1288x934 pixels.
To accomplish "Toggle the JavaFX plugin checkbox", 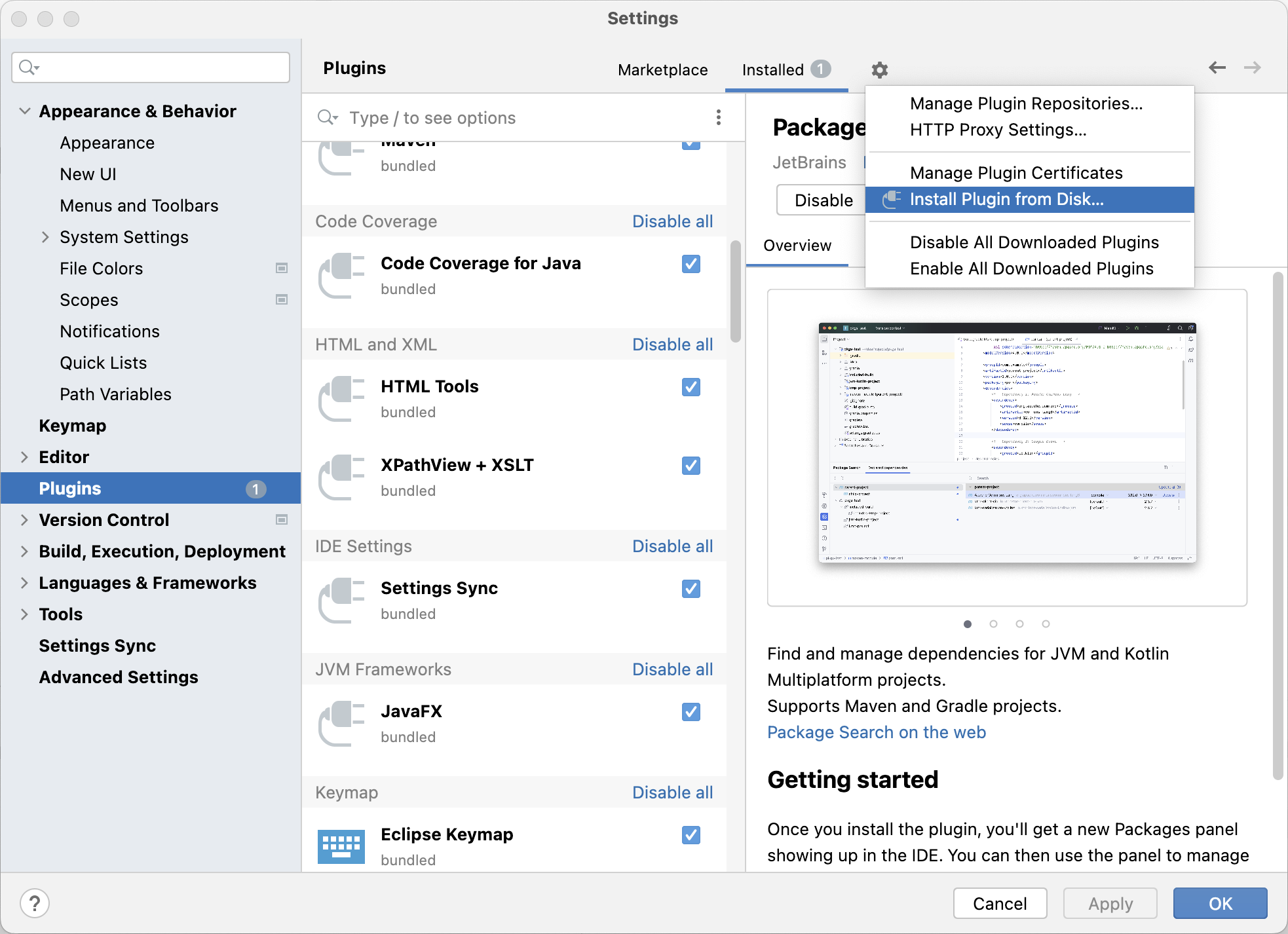I will (x=691, y=712).
